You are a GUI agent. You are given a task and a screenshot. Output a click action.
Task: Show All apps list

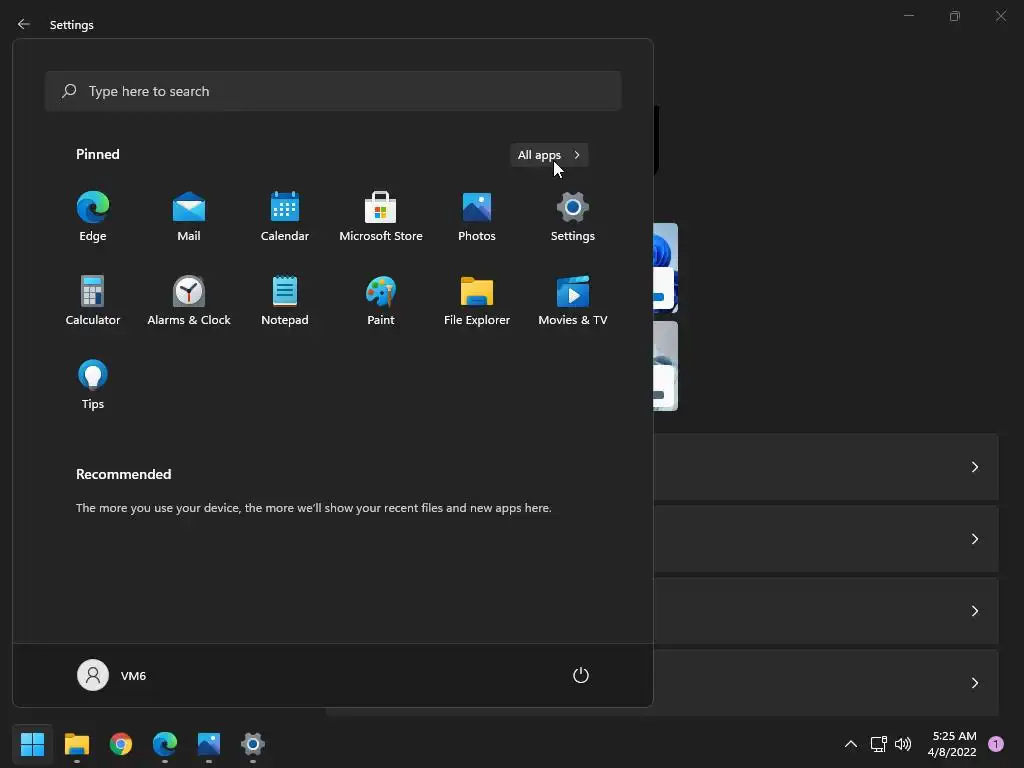click(549, 155)
